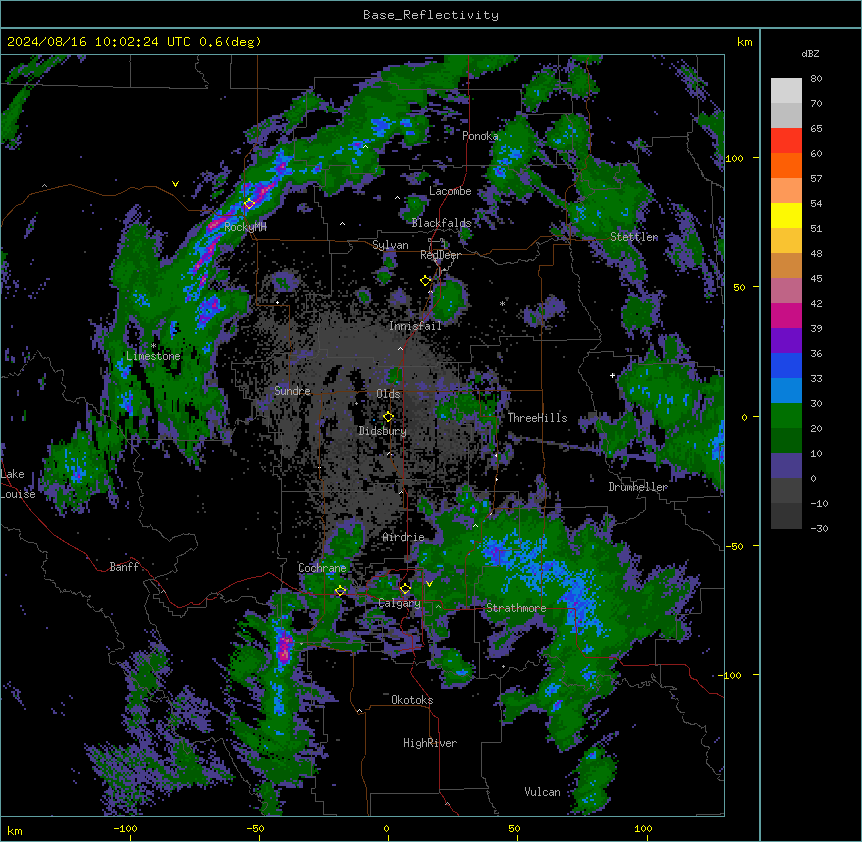Screen dimensions: 862x842
Task: Click the Limestone label on the map
Action: 153,356
